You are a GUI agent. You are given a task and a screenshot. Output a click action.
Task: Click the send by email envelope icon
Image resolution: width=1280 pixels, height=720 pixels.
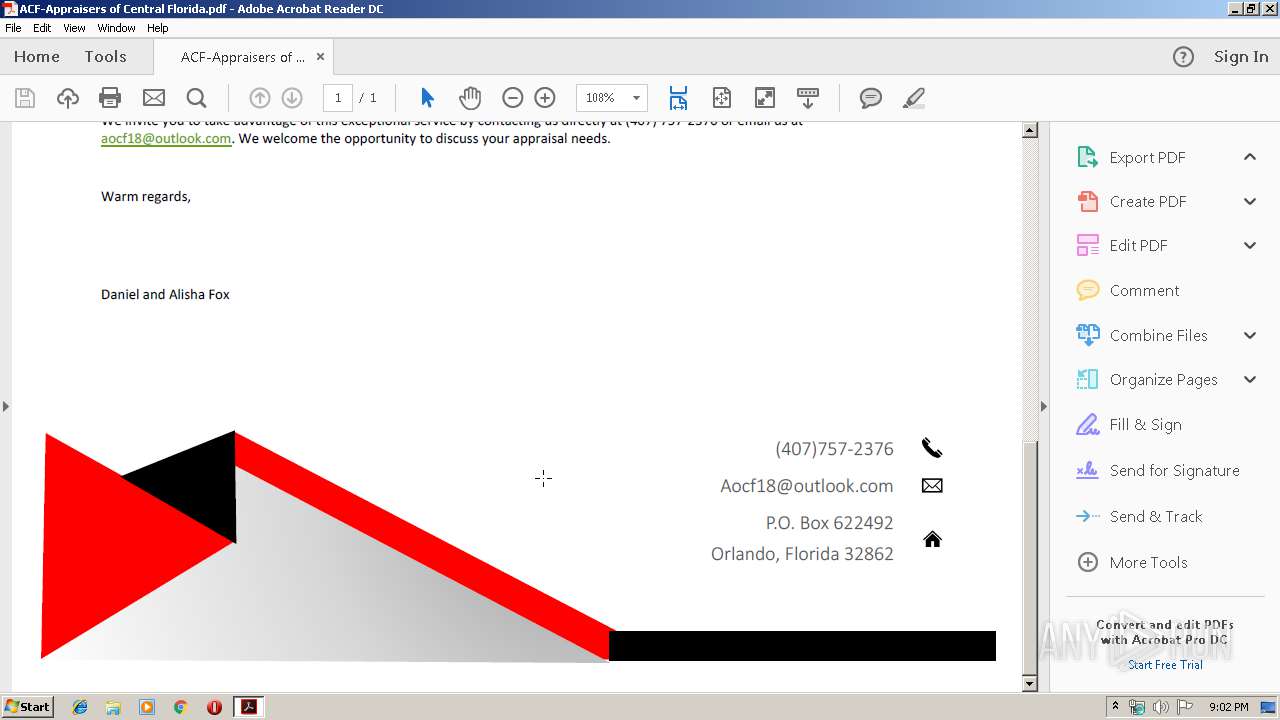(x=154, y=98)
